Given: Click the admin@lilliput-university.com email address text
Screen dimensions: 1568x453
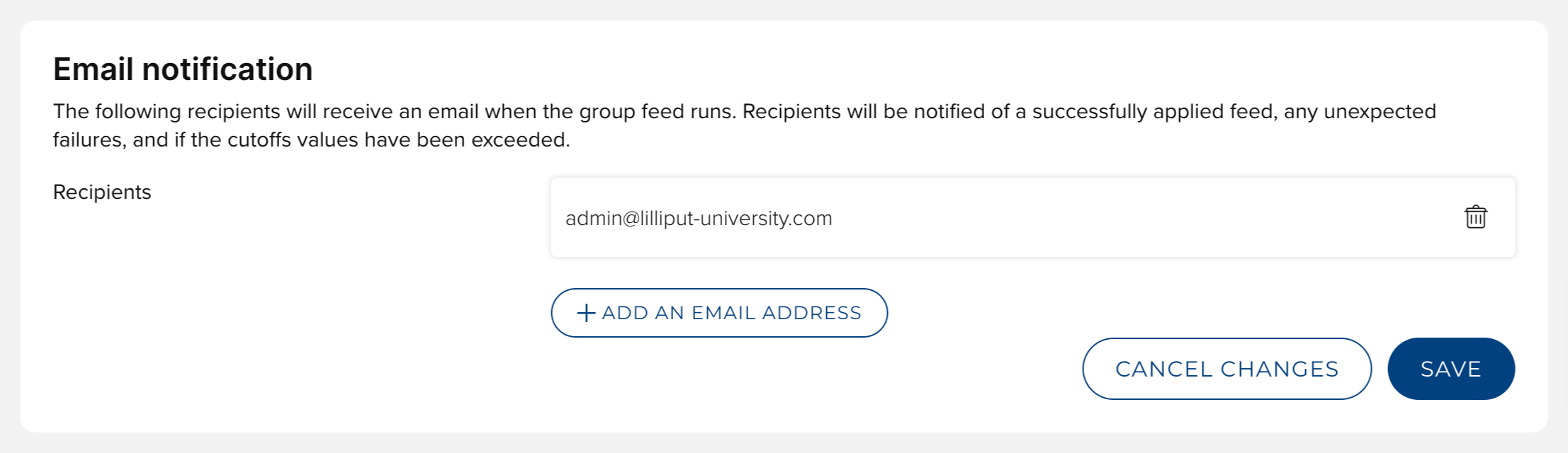Looking at the screenshot, I should (x=699, y=218).
